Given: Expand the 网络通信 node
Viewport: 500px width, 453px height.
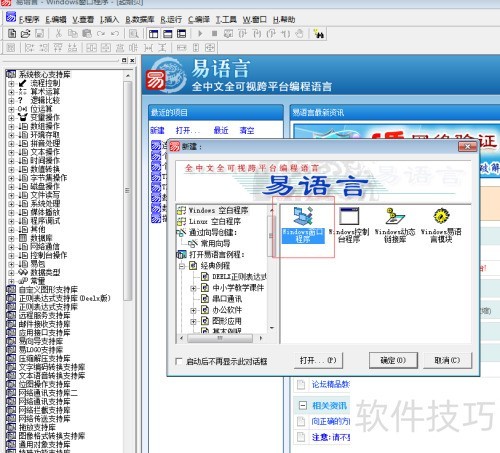Looking at the screenshot, I should pos(11,247).
